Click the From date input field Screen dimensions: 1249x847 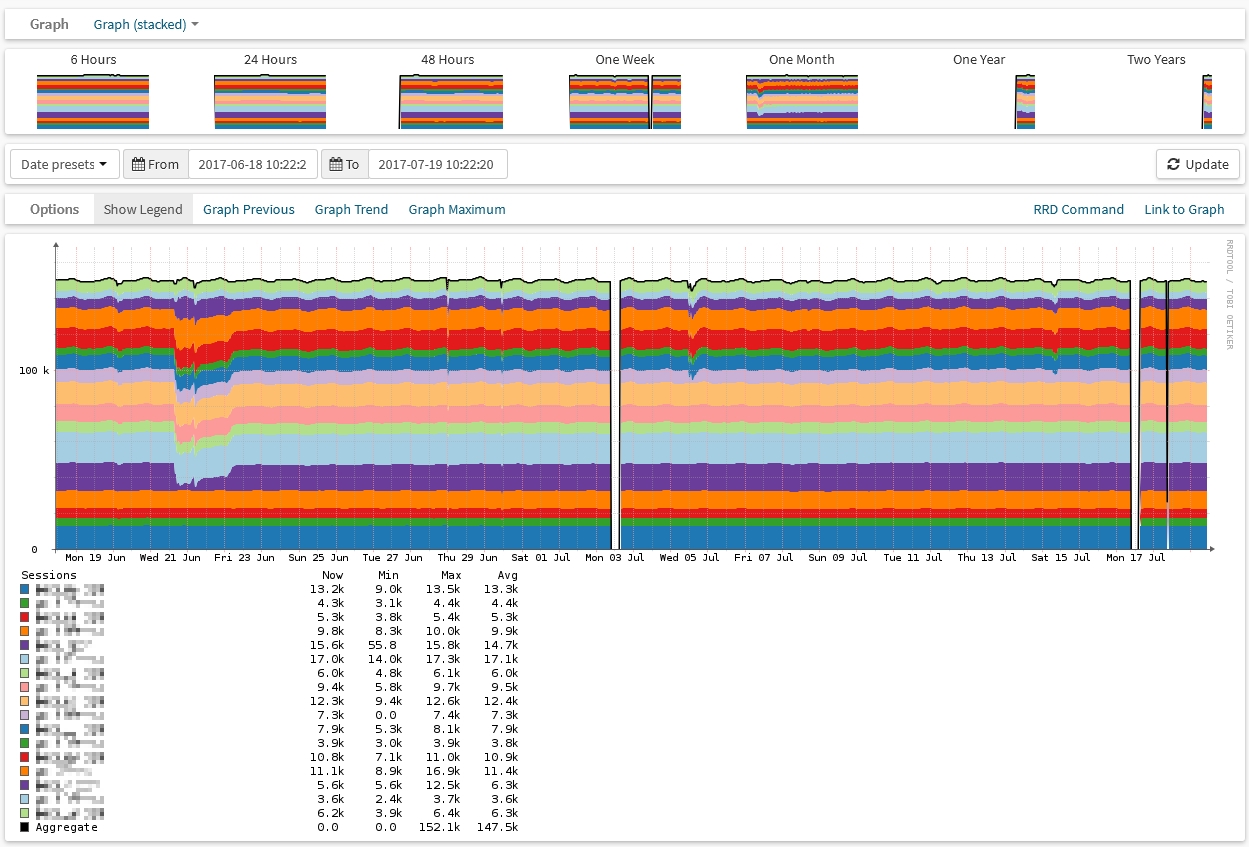click(x=253, y=164)
